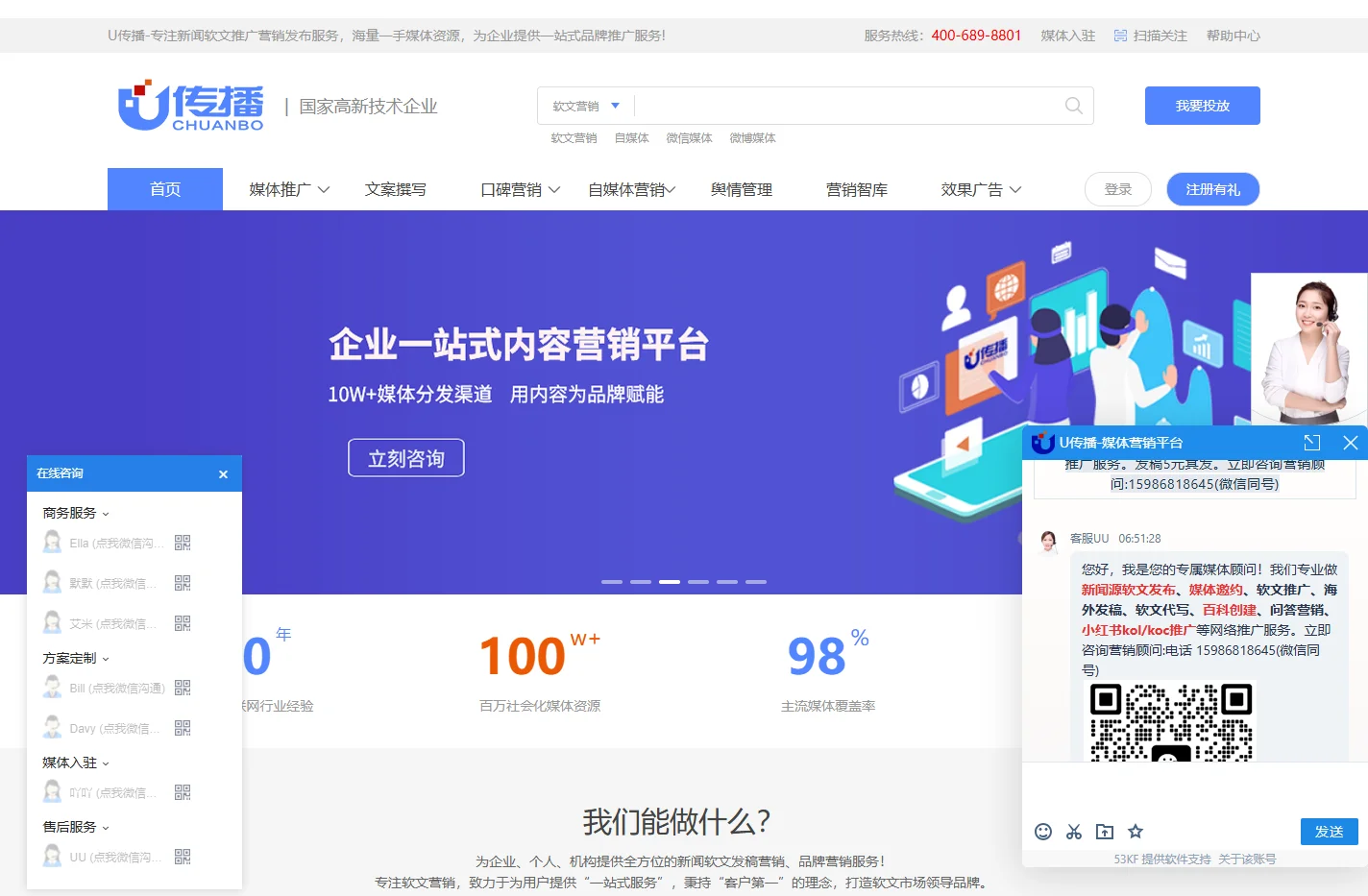The width and height of the screenshot is (1368, 896).
Task: Click the 我要投放 button
Action: [x=1203, y=106]
